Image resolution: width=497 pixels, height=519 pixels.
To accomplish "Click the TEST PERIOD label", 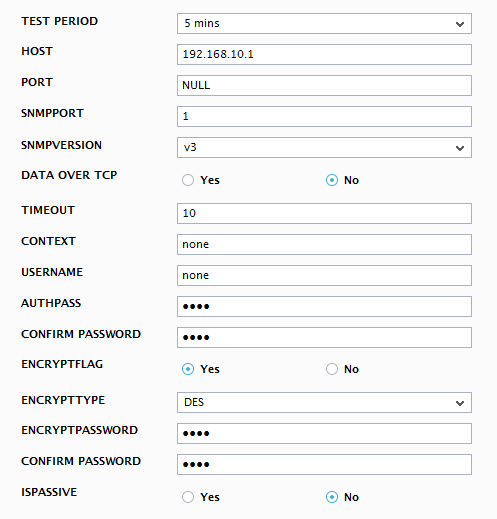I will click(60, 21).
